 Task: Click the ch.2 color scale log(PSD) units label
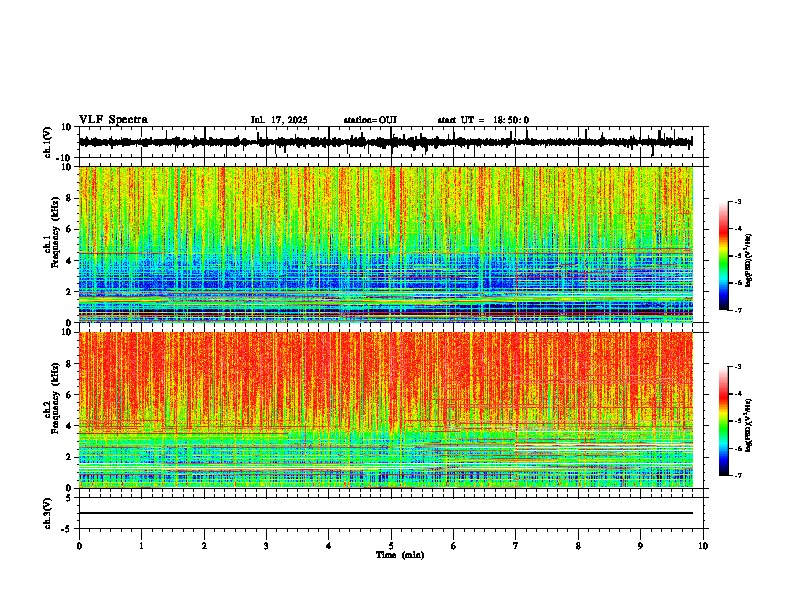[x=749, y=425]
